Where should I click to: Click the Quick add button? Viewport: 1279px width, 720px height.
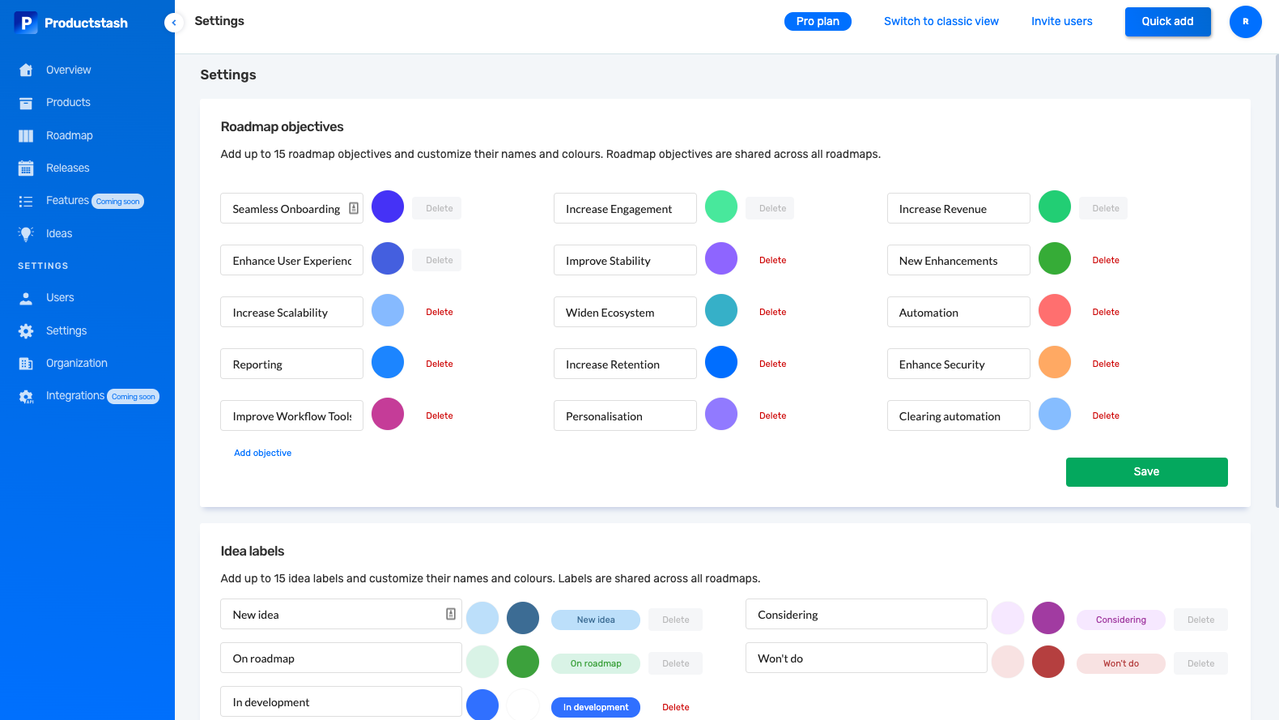click(1167, 21)
